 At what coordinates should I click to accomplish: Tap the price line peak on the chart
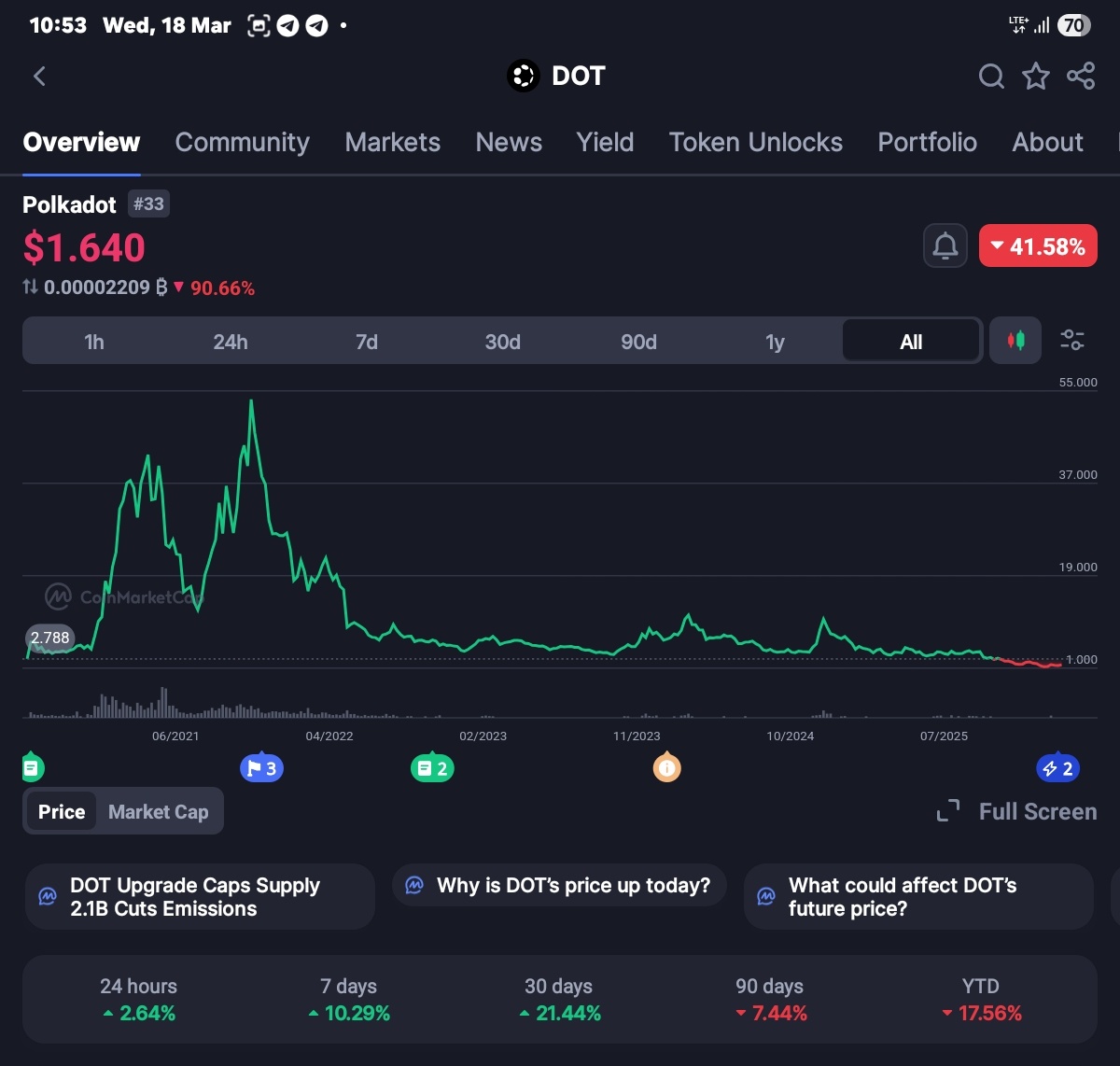(251, 401)
